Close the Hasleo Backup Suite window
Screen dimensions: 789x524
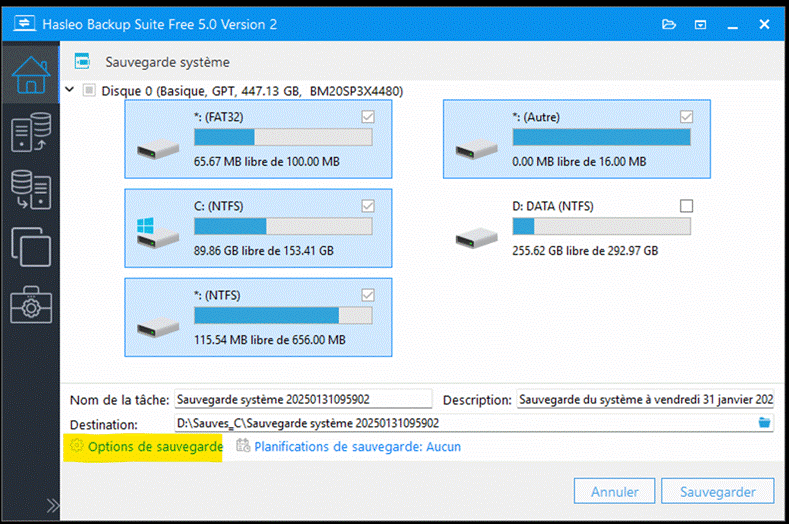click(764, 24)
